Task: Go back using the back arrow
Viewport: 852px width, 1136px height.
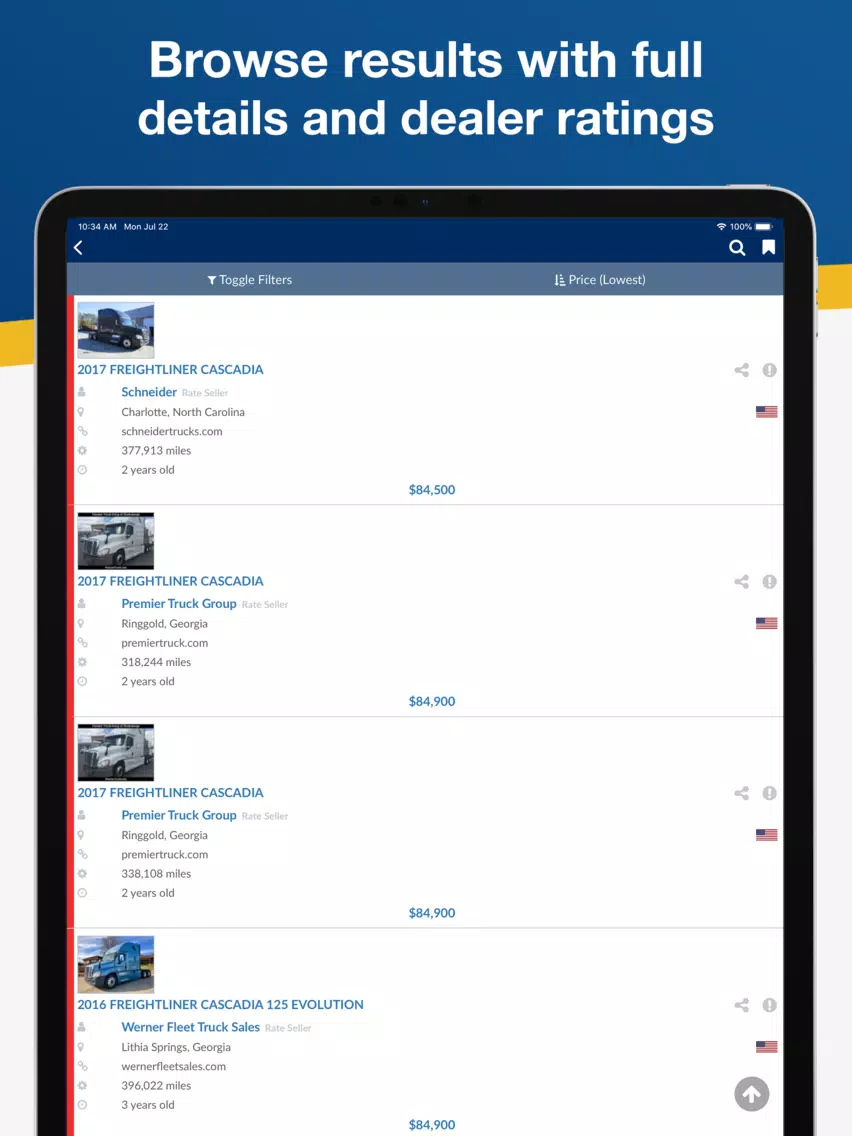Action: point(78,248)
